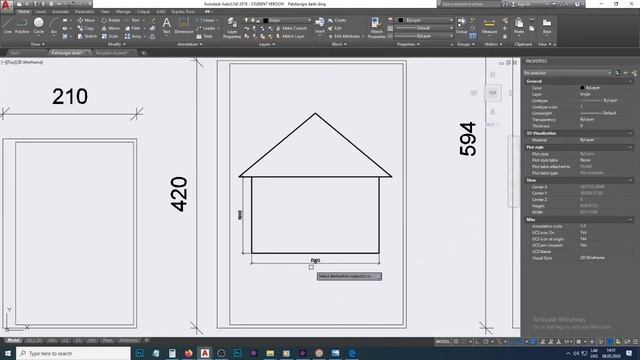Choose the Linear dimension tool
The height and width of the screenshot is (360, 640).
(x=205, y=20)
